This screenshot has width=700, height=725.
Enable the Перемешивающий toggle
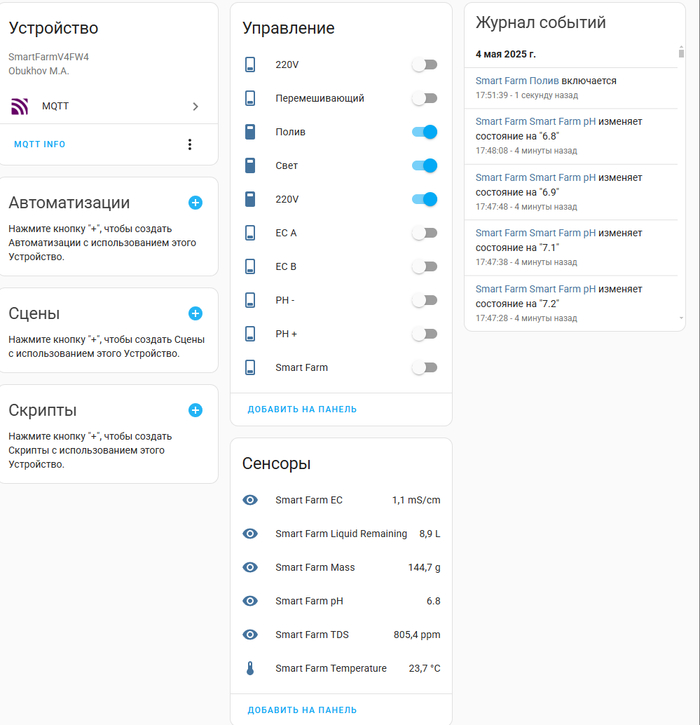[x=425, y=98]
